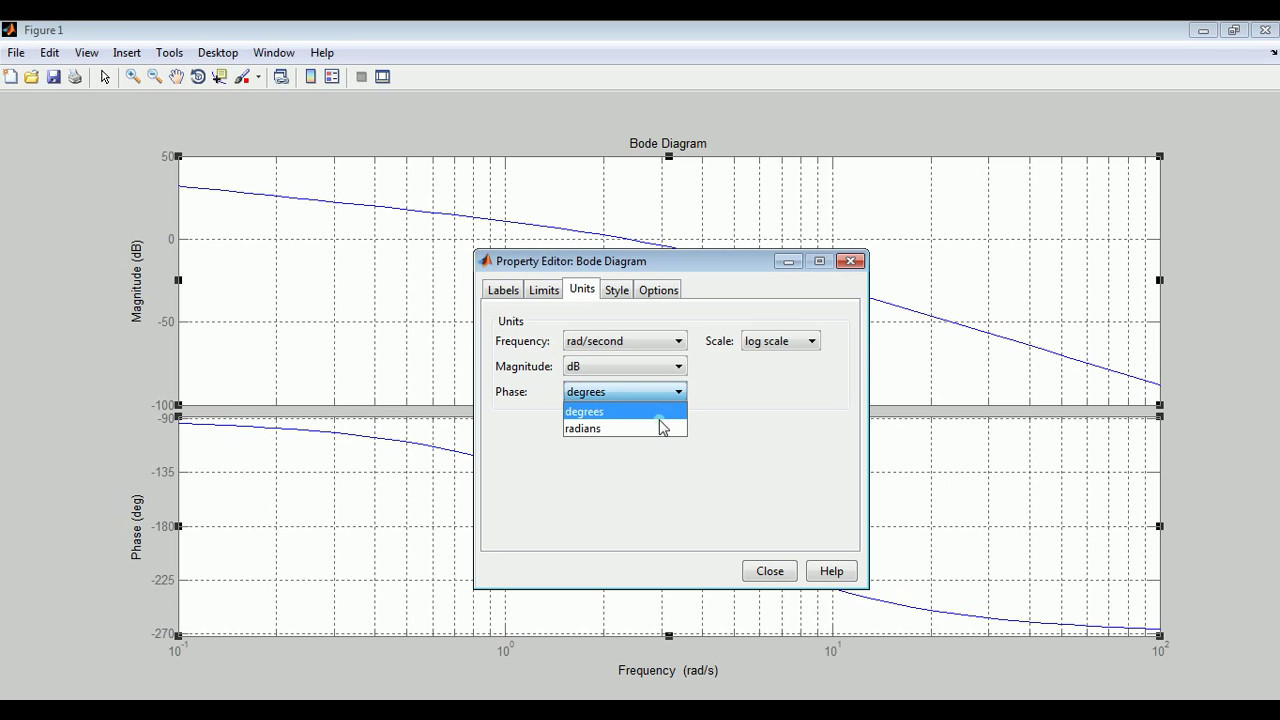This screenshot has width=1280, height=720.
Task: Open the View menu
Action: (x=87, y=53)
